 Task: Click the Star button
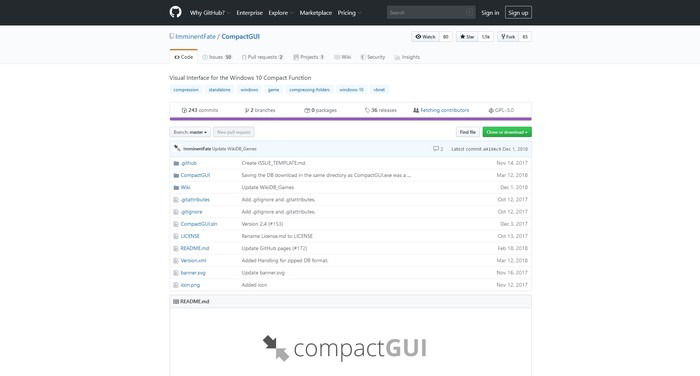(x=467, y=37)
